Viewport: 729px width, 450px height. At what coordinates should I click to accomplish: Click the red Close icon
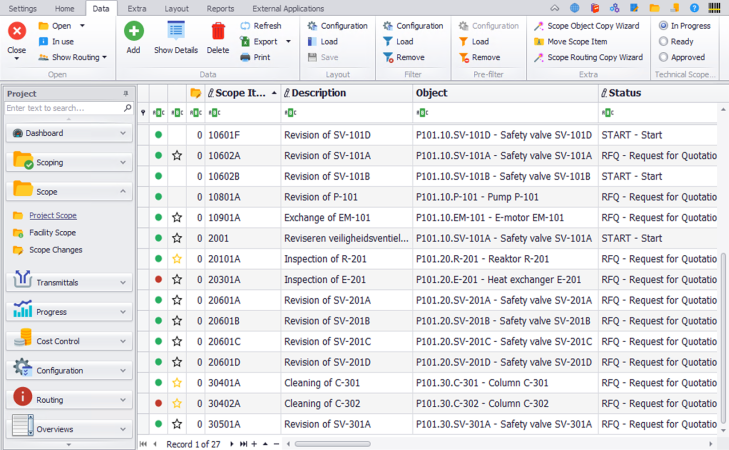coord(17,31)
